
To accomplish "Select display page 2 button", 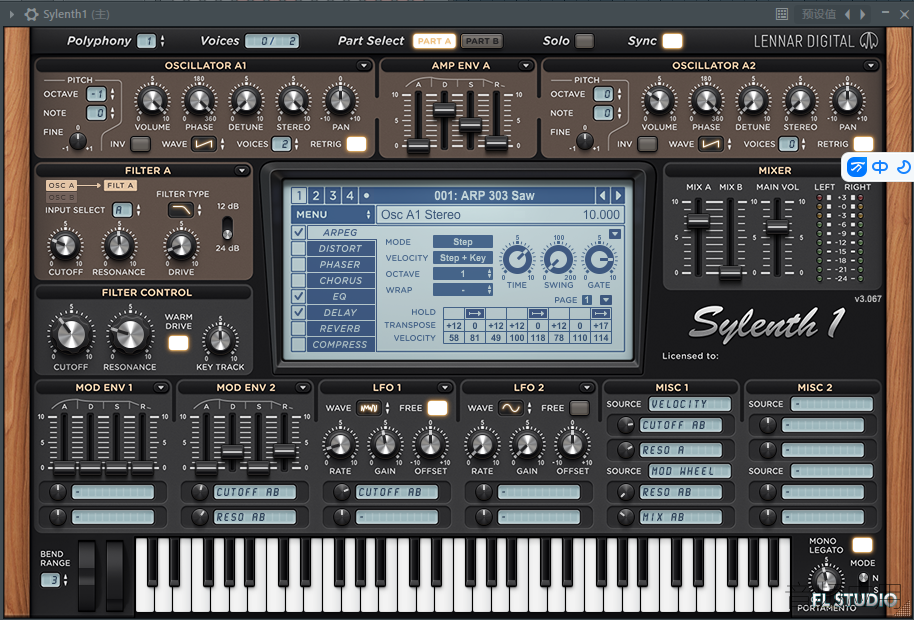I will pos(315,196).
